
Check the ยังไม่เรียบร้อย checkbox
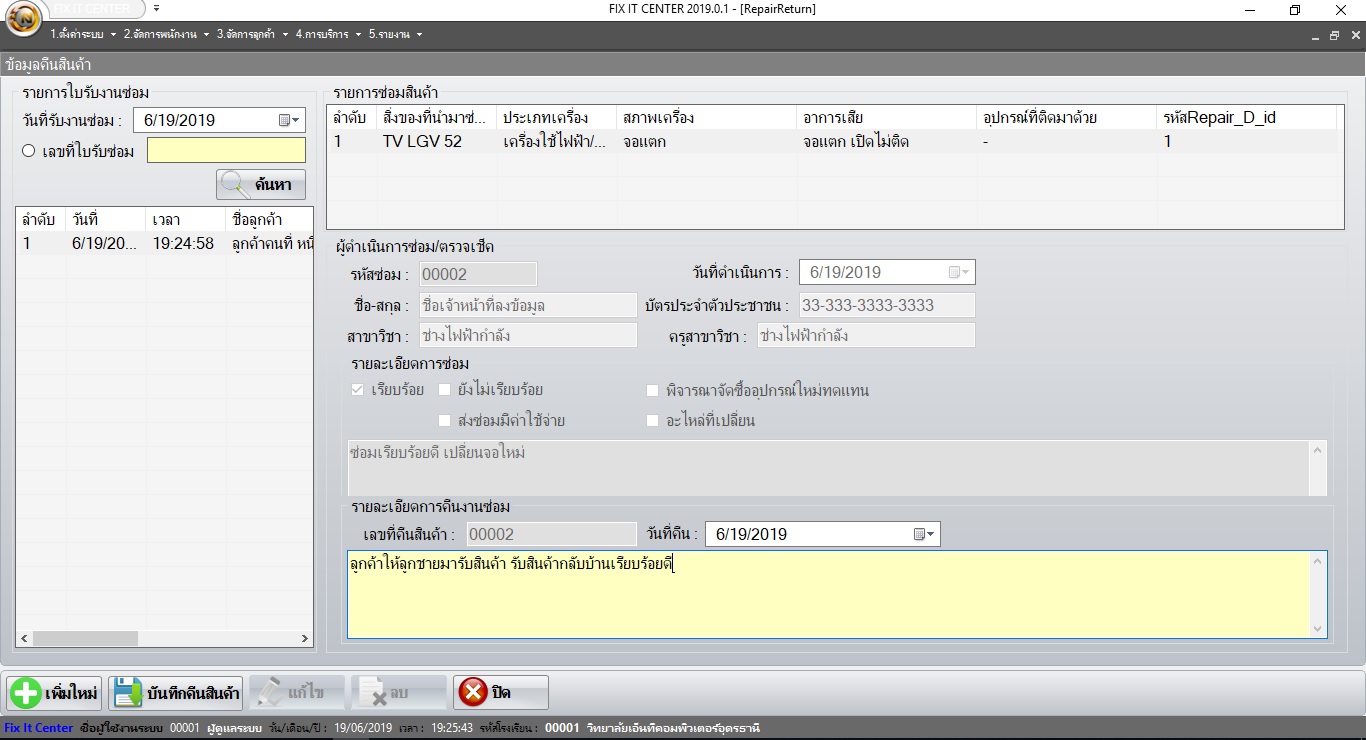coord(444,389)
